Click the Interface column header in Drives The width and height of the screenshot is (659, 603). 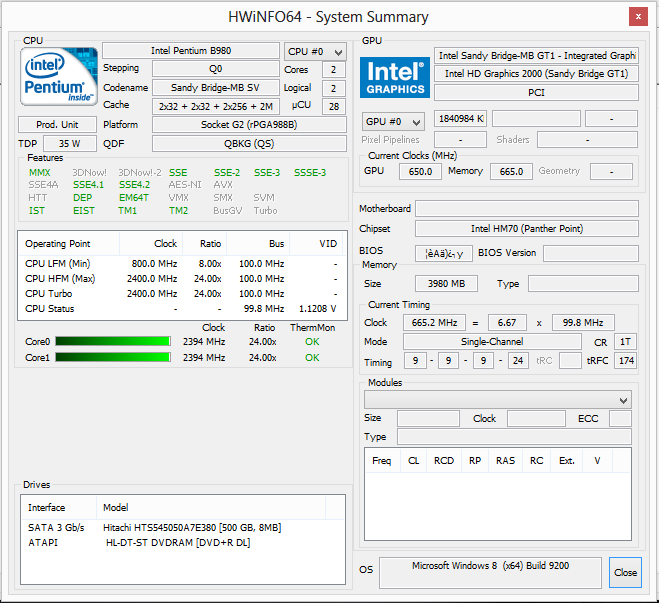coord(59,508)
